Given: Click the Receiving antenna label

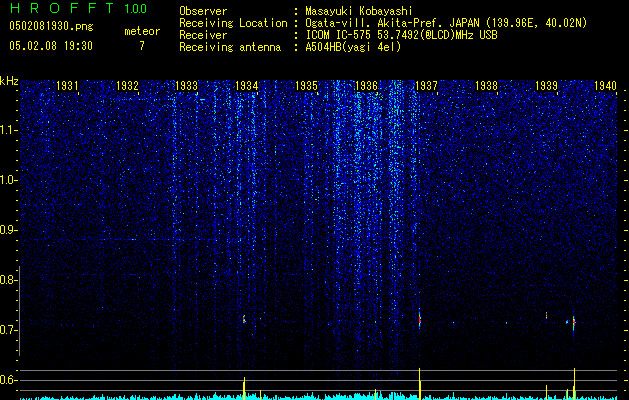Looking at the screenshot, I should pyautogui.click(x=230, y=47).
